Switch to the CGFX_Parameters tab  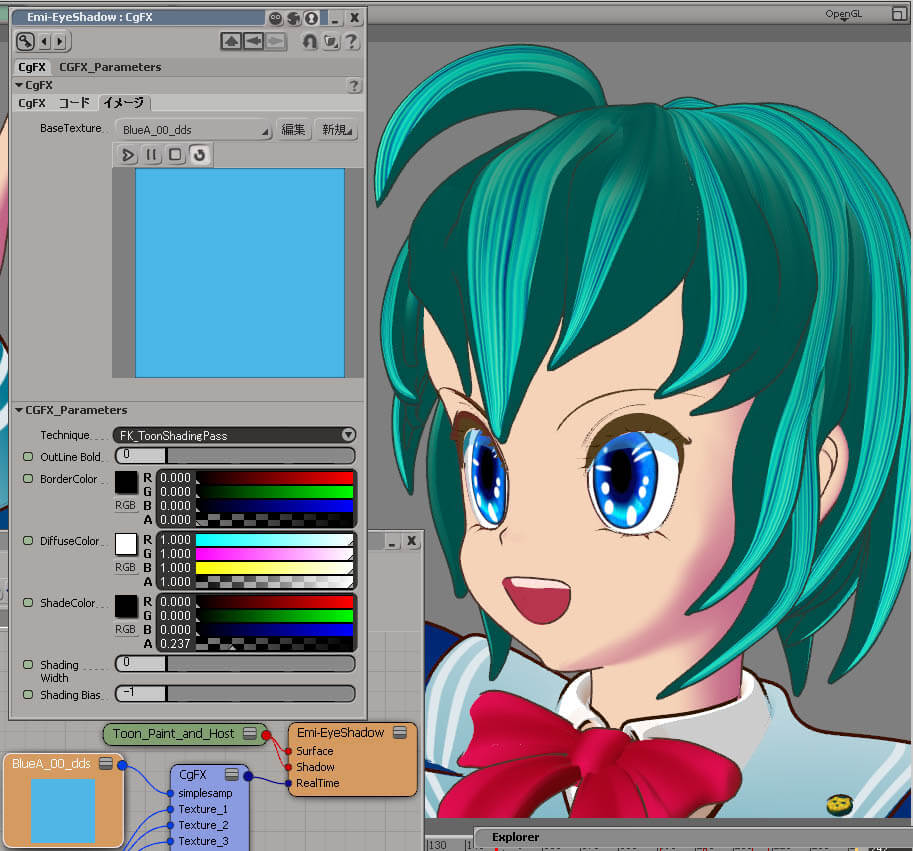pos(110,67)
